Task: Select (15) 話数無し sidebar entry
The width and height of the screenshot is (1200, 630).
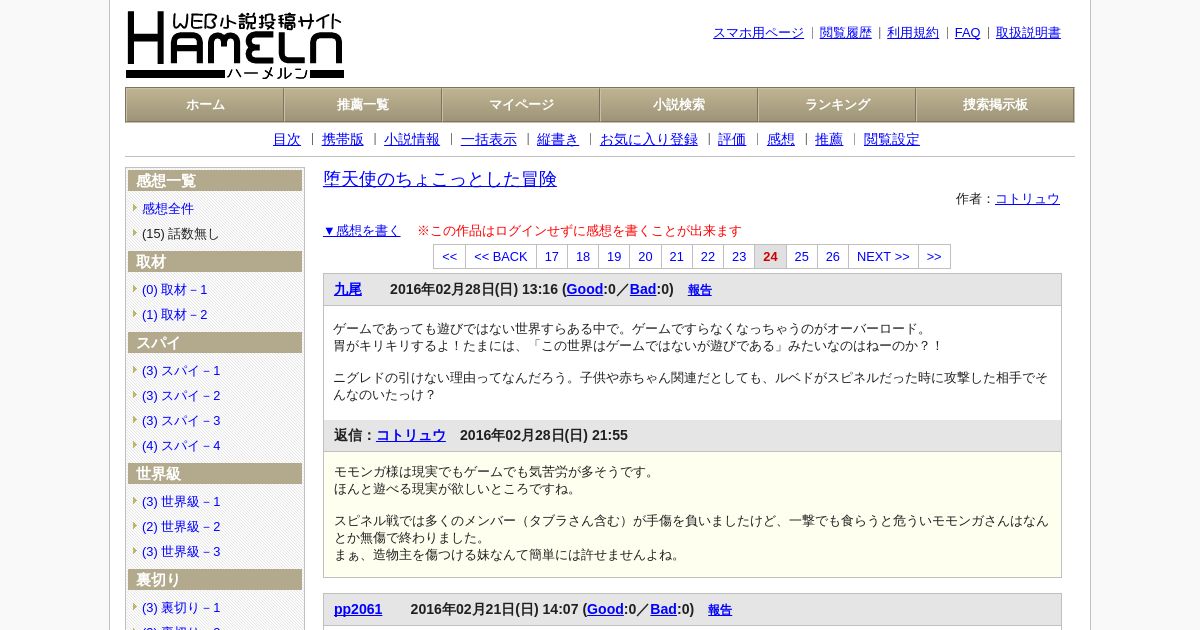Action: point(180,234)
